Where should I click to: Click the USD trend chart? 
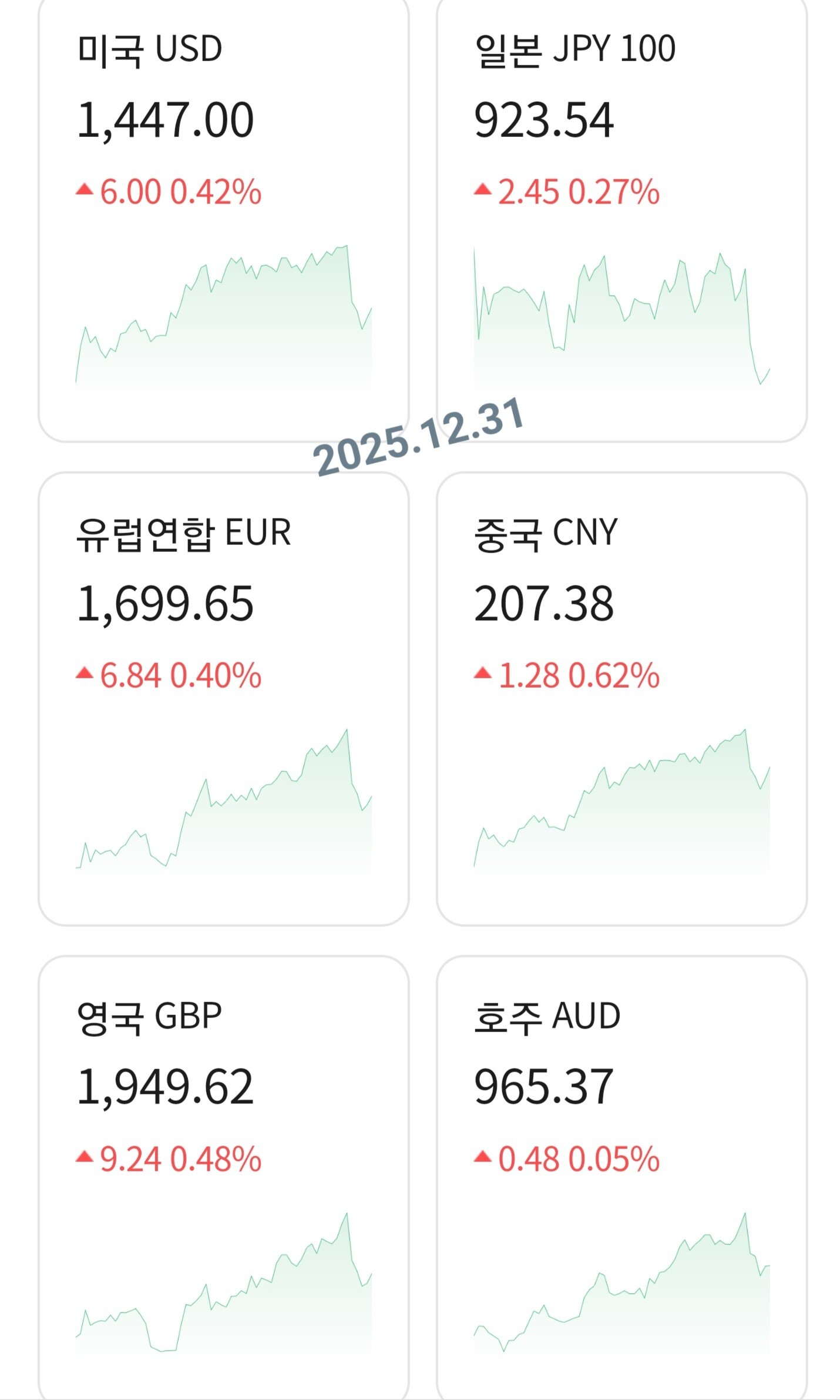pos(224,317)
